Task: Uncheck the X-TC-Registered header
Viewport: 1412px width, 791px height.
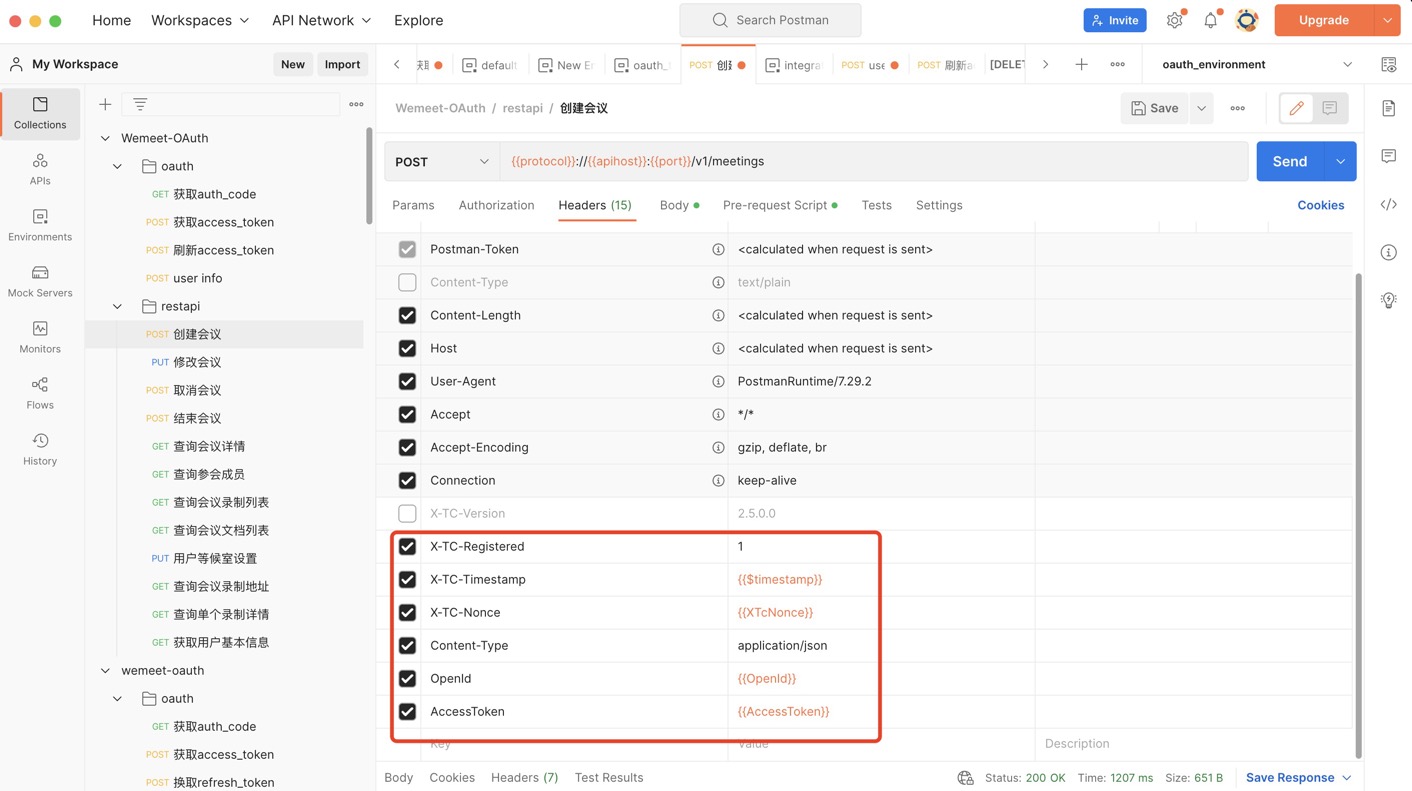Action: click(407, 546)
